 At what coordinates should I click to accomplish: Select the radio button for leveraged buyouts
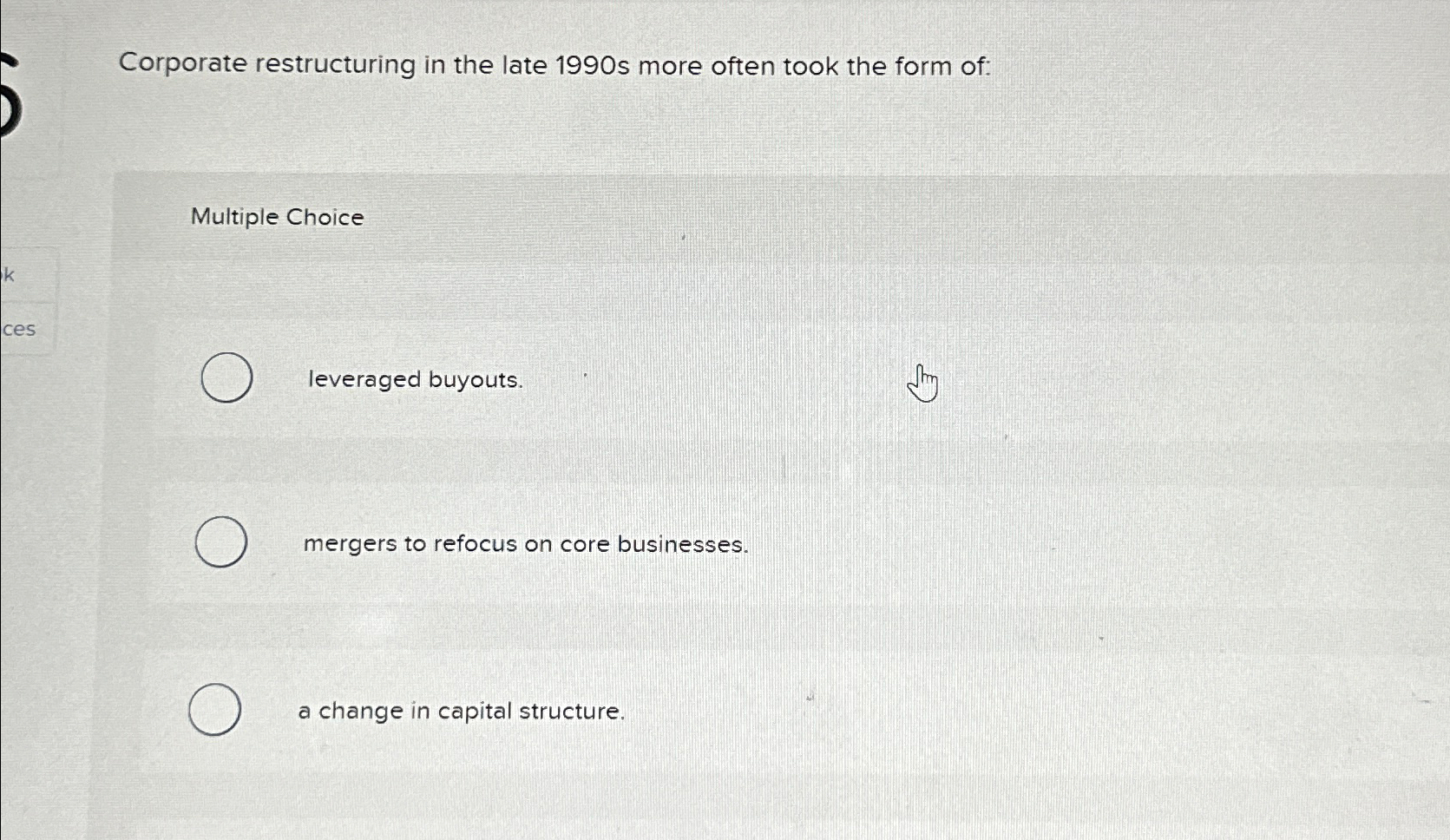227,377
